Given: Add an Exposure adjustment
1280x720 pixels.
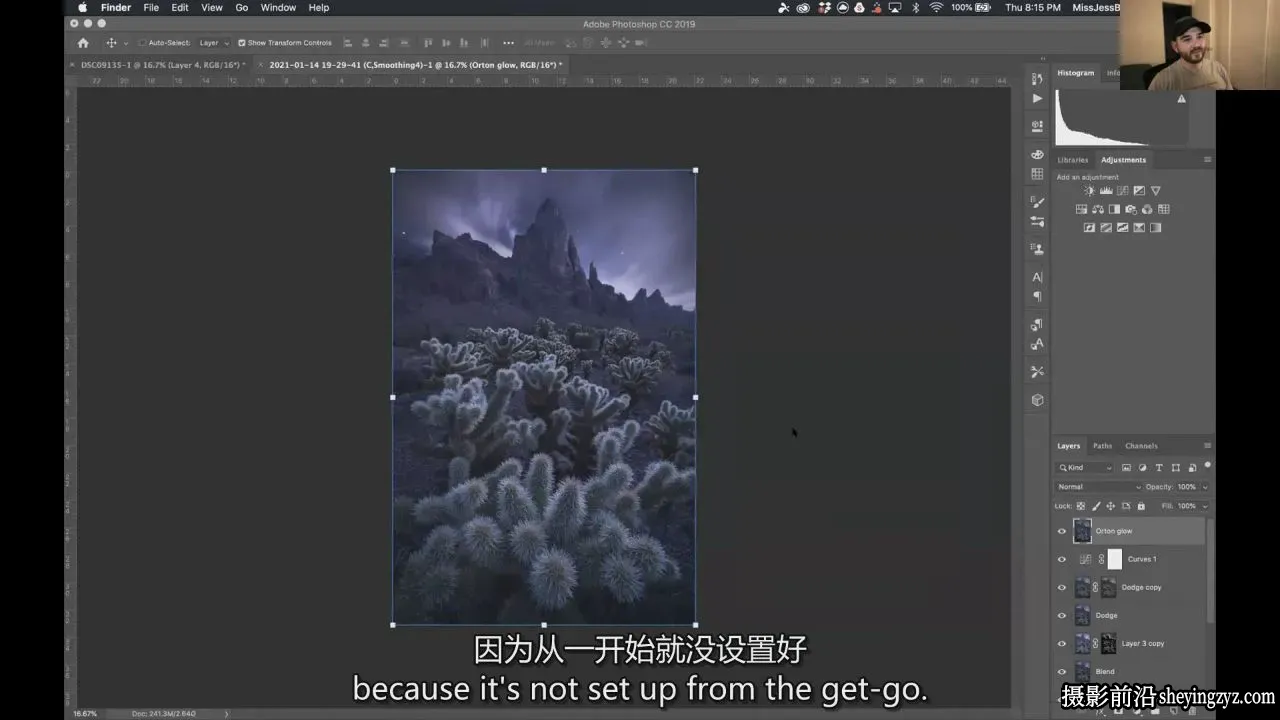Looking at the screenshot, I should (1139, 191).
